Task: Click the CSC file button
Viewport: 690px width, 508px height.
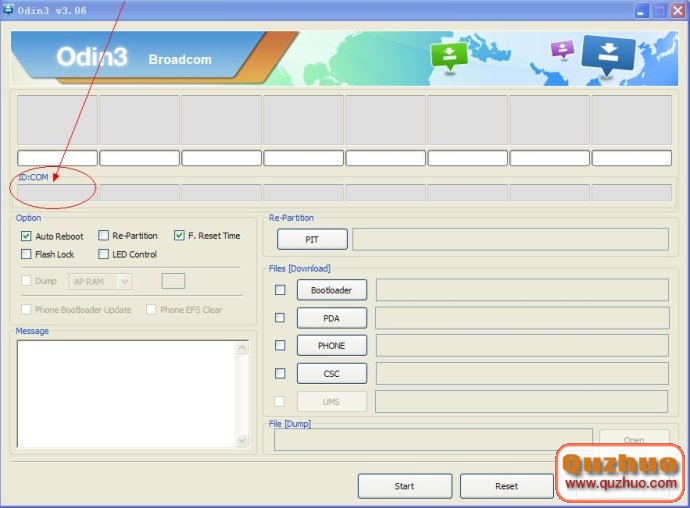Action: point(332,374)
